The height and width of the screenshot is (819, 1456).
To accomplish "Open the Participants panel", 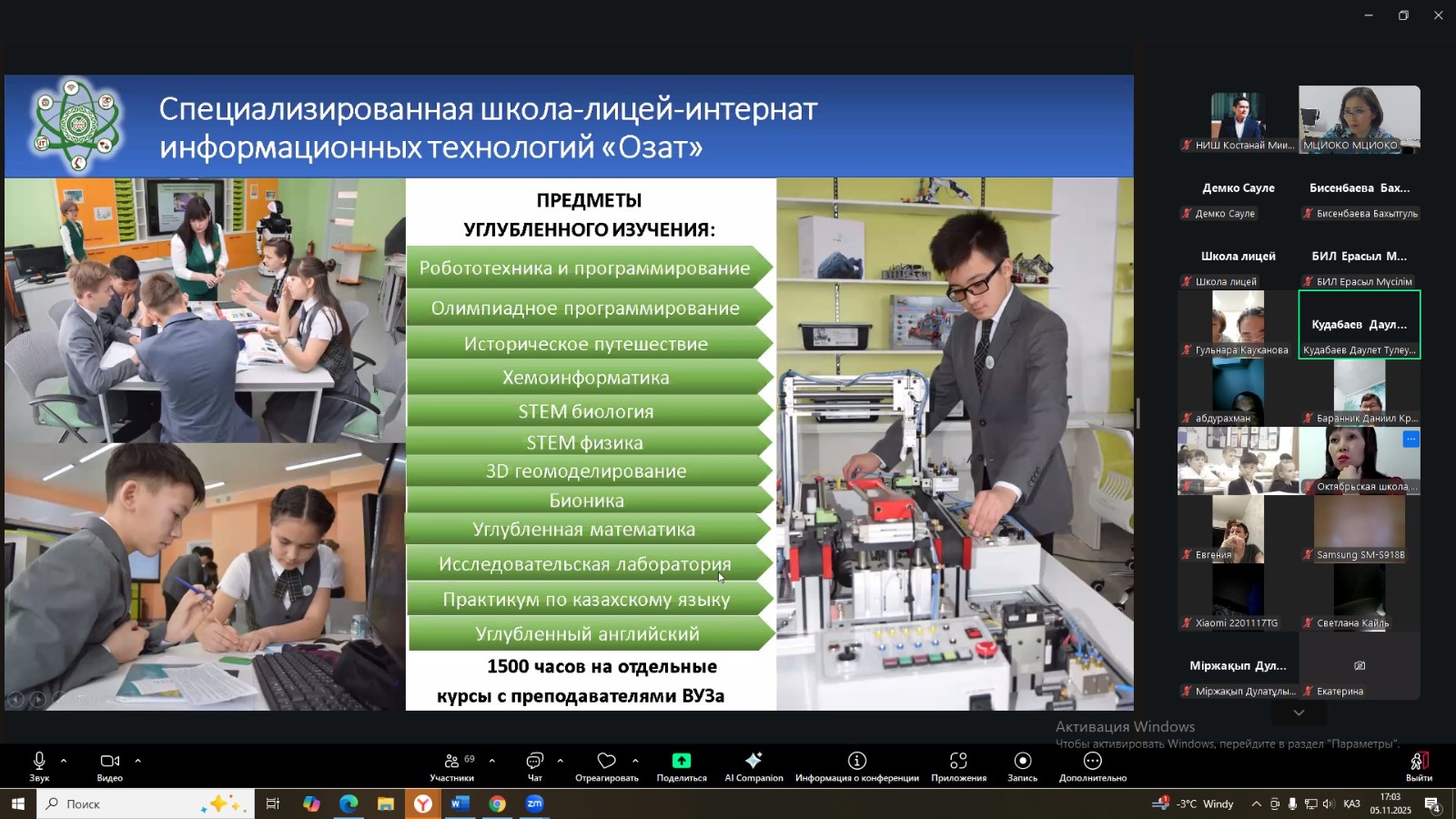I will pyautogui.click(x=452, y=765).
